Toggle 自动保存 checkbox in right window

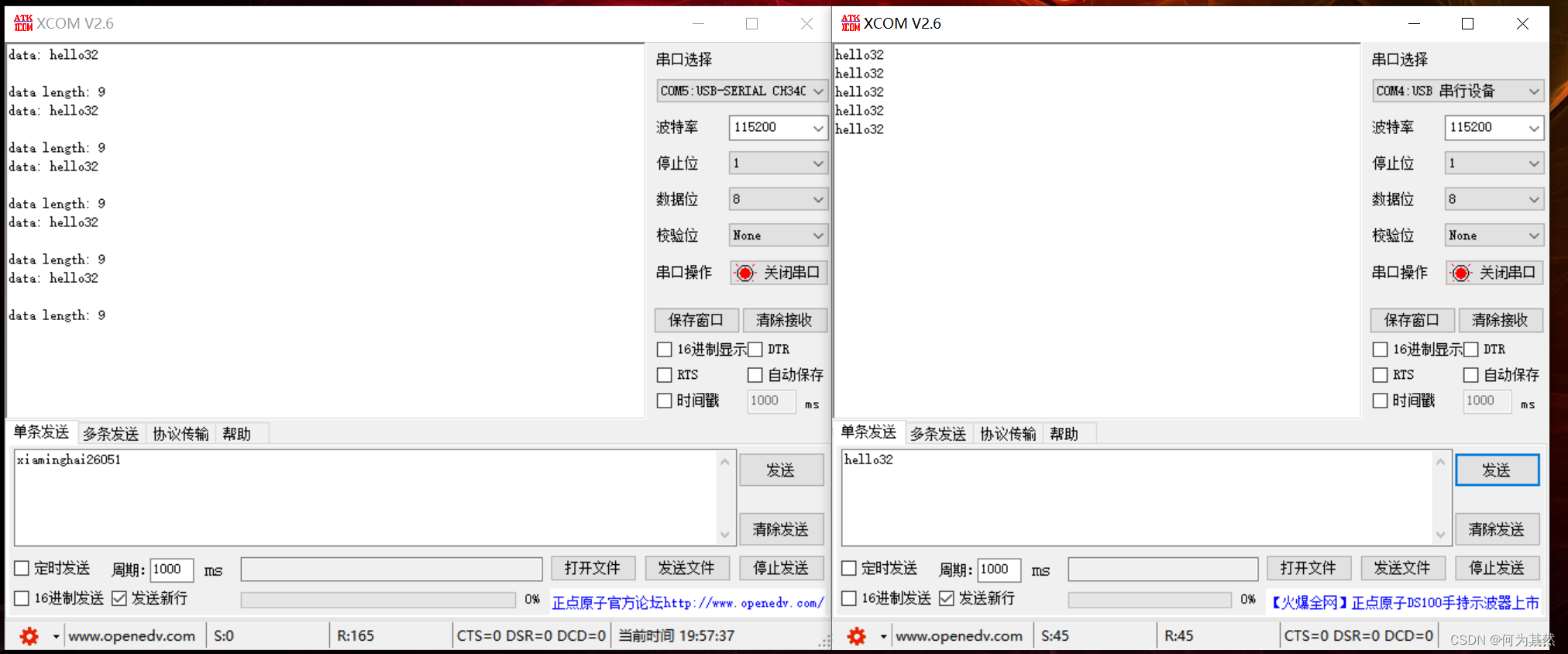pyautogui.click(x=1471, y=375)
